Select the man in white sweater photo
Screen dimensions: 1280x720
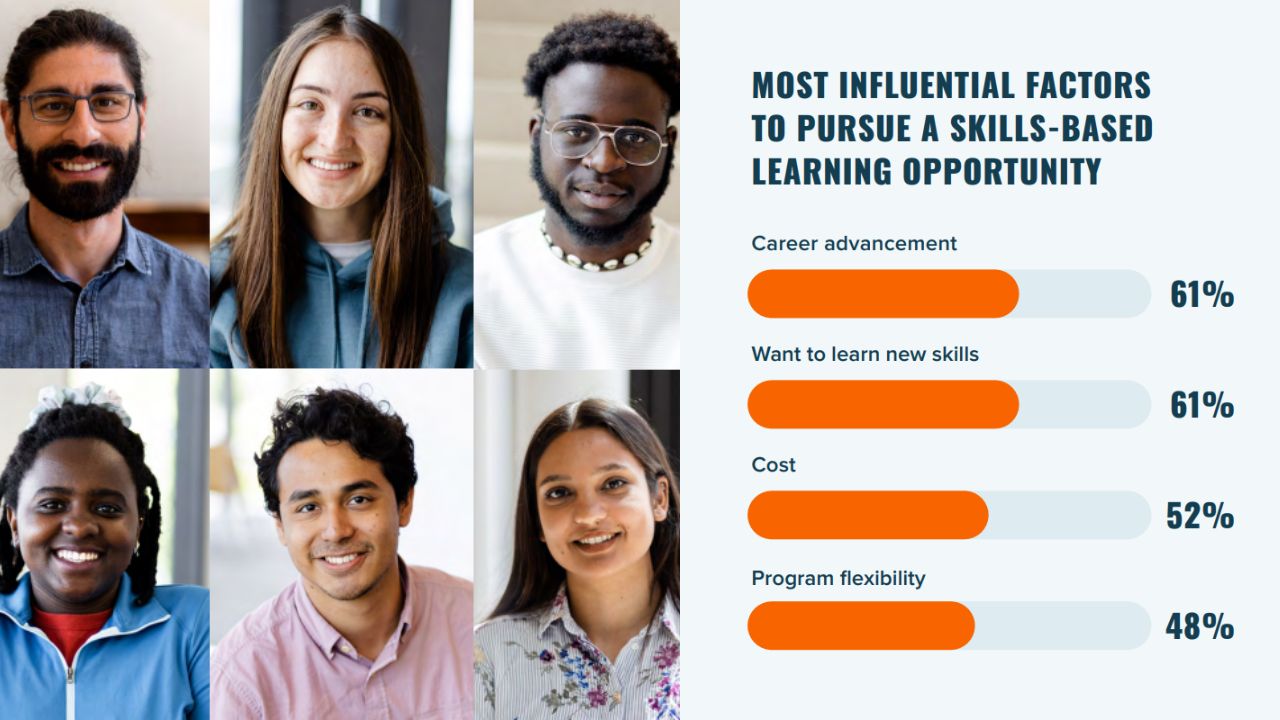pos(577,184)
